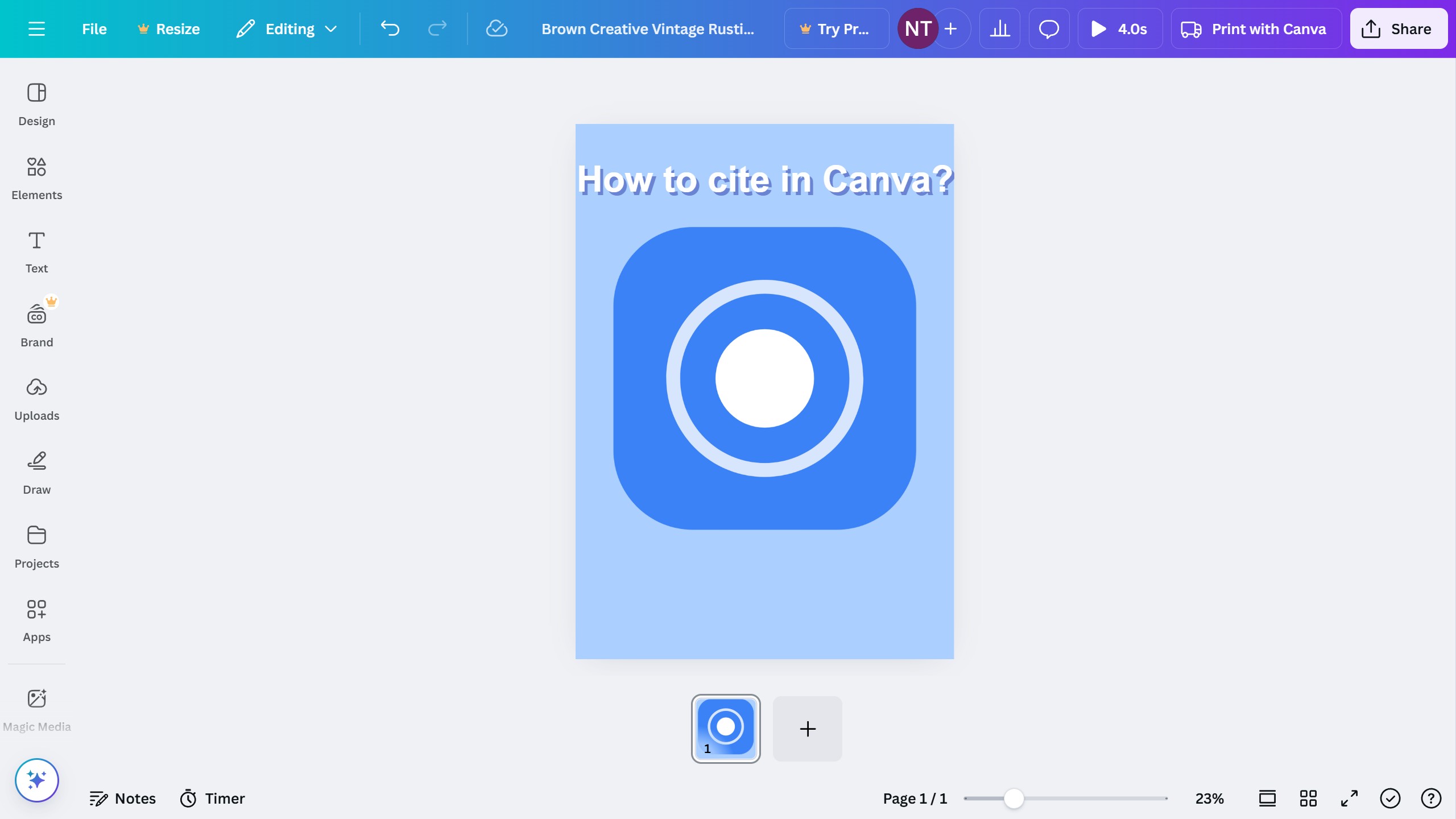The image size is (1456, 819).
Task: Click the Share button
Action: click(1398, 28)
